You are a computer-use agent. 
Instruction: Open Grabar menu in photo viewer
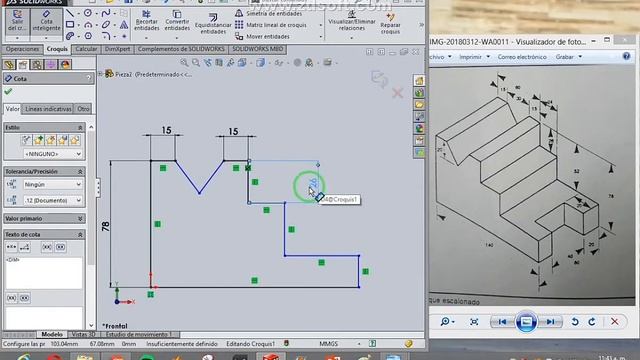tap(569, 57)
